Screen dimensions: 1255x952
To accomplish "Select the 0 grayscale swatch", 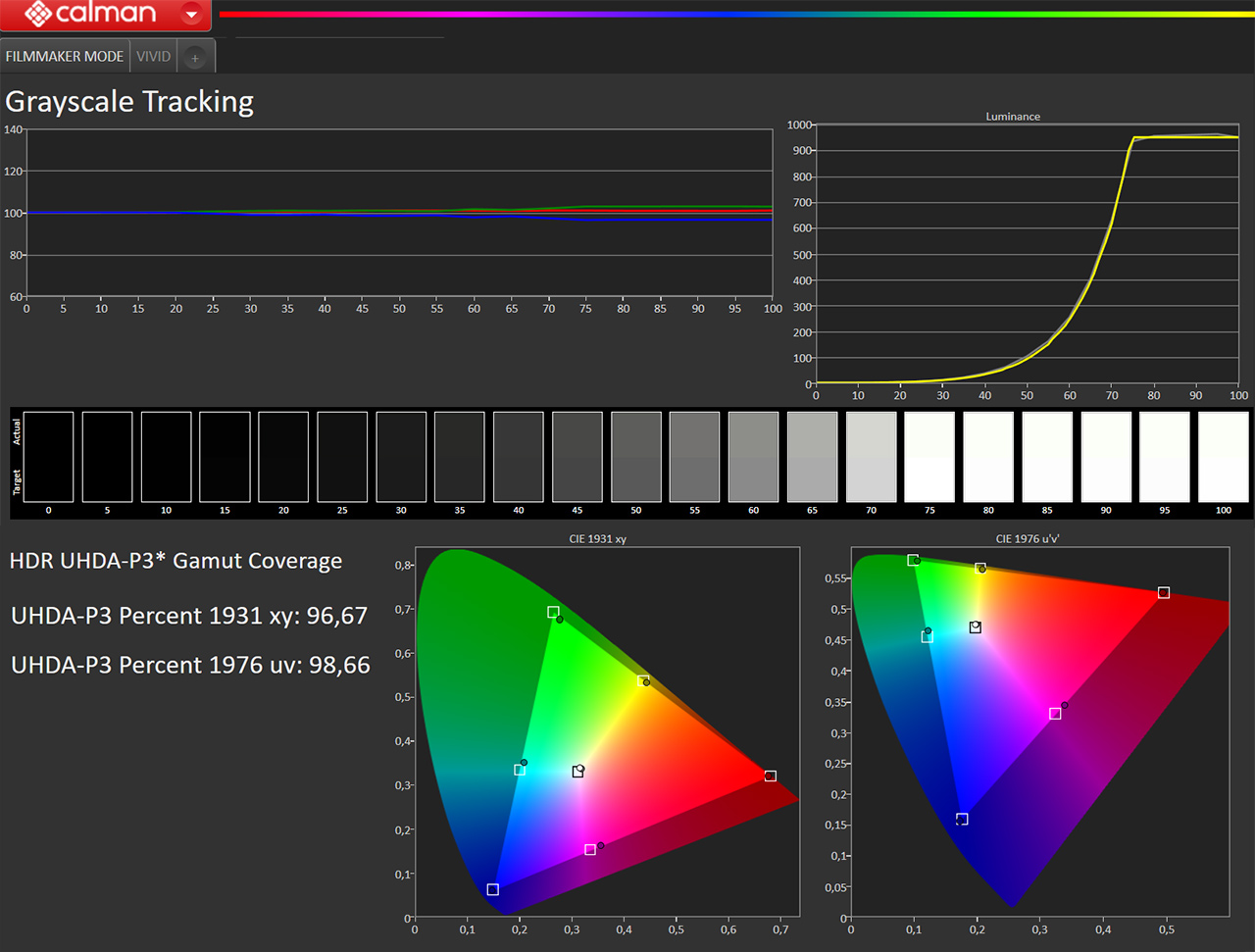I will pyautogui.click(x=48, y=457).
